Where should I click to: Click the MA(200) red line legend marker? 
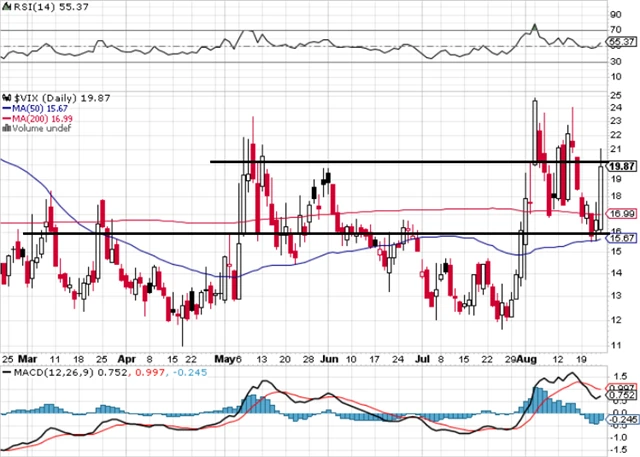pos(5,116)
